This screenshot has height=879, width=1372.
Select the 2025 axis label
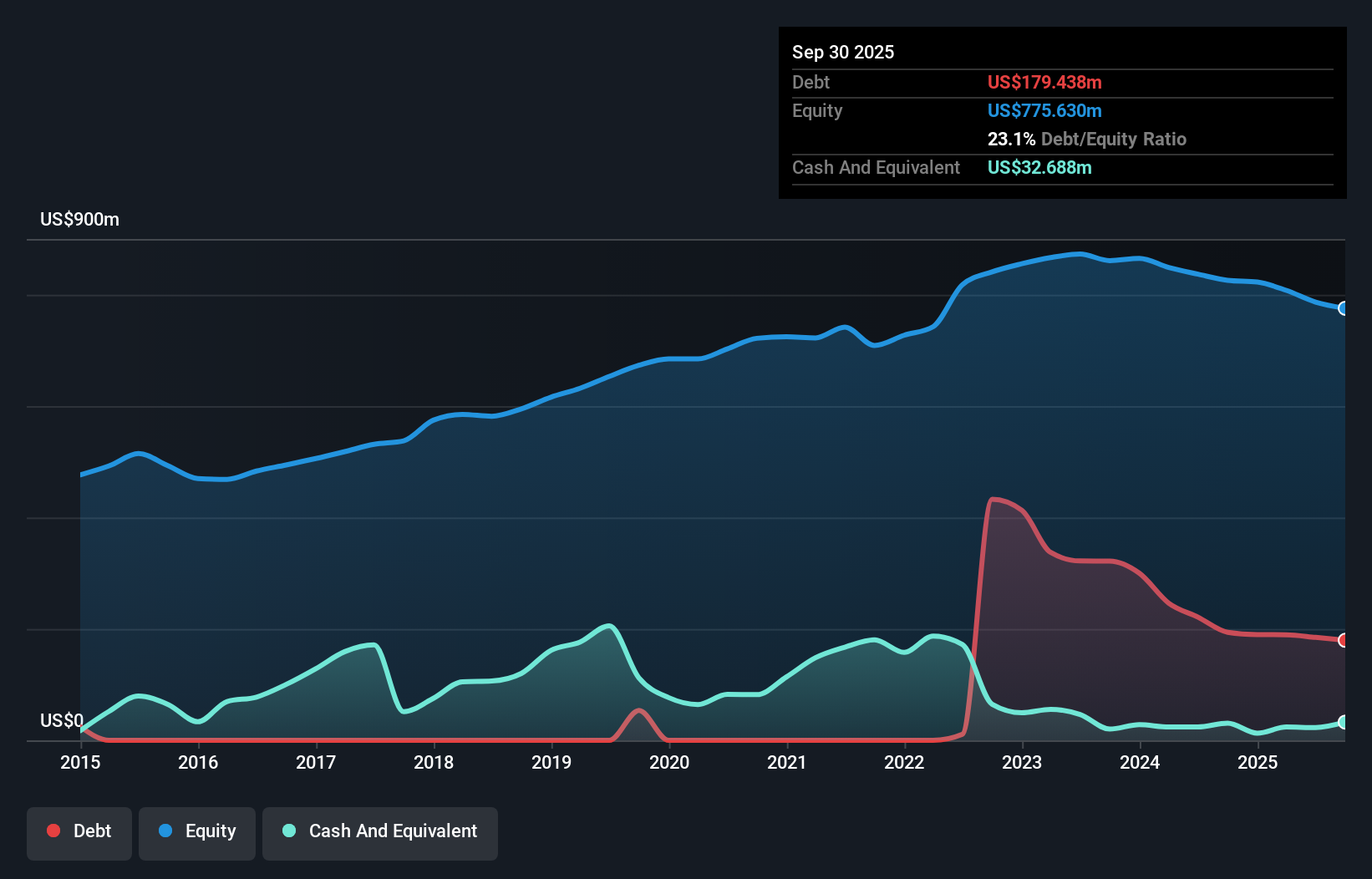point(1258,763)
